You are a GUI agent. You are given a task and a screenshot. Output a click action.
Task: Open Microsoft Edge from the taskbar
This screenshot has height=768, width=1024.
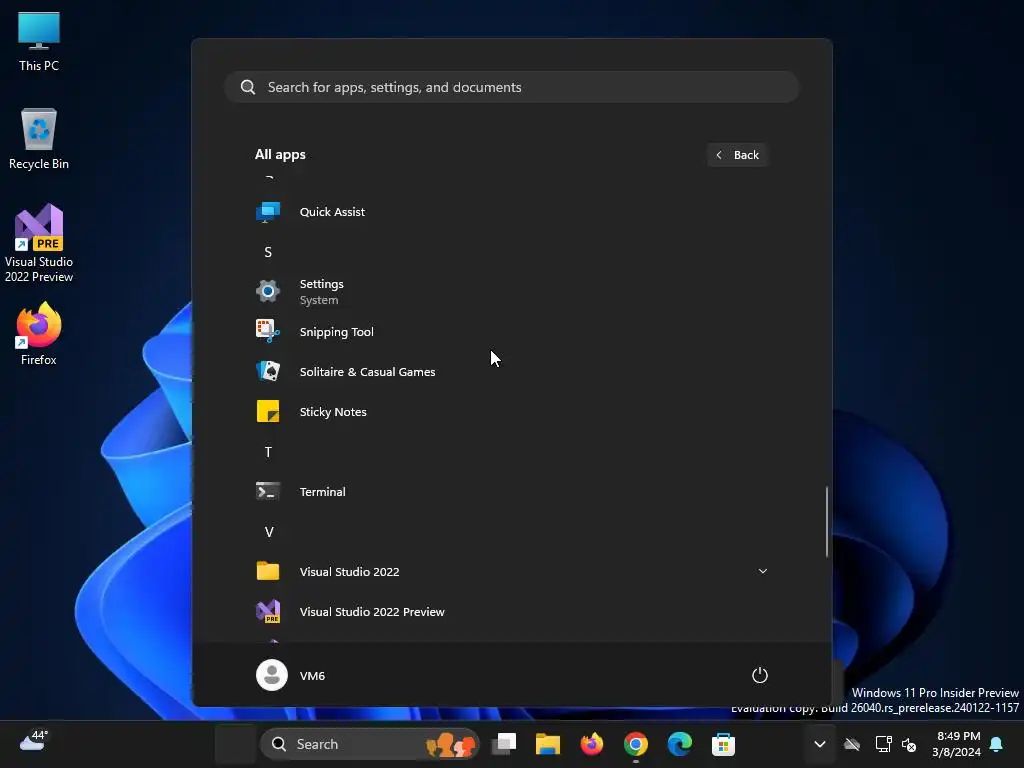(x=679, y=744)
